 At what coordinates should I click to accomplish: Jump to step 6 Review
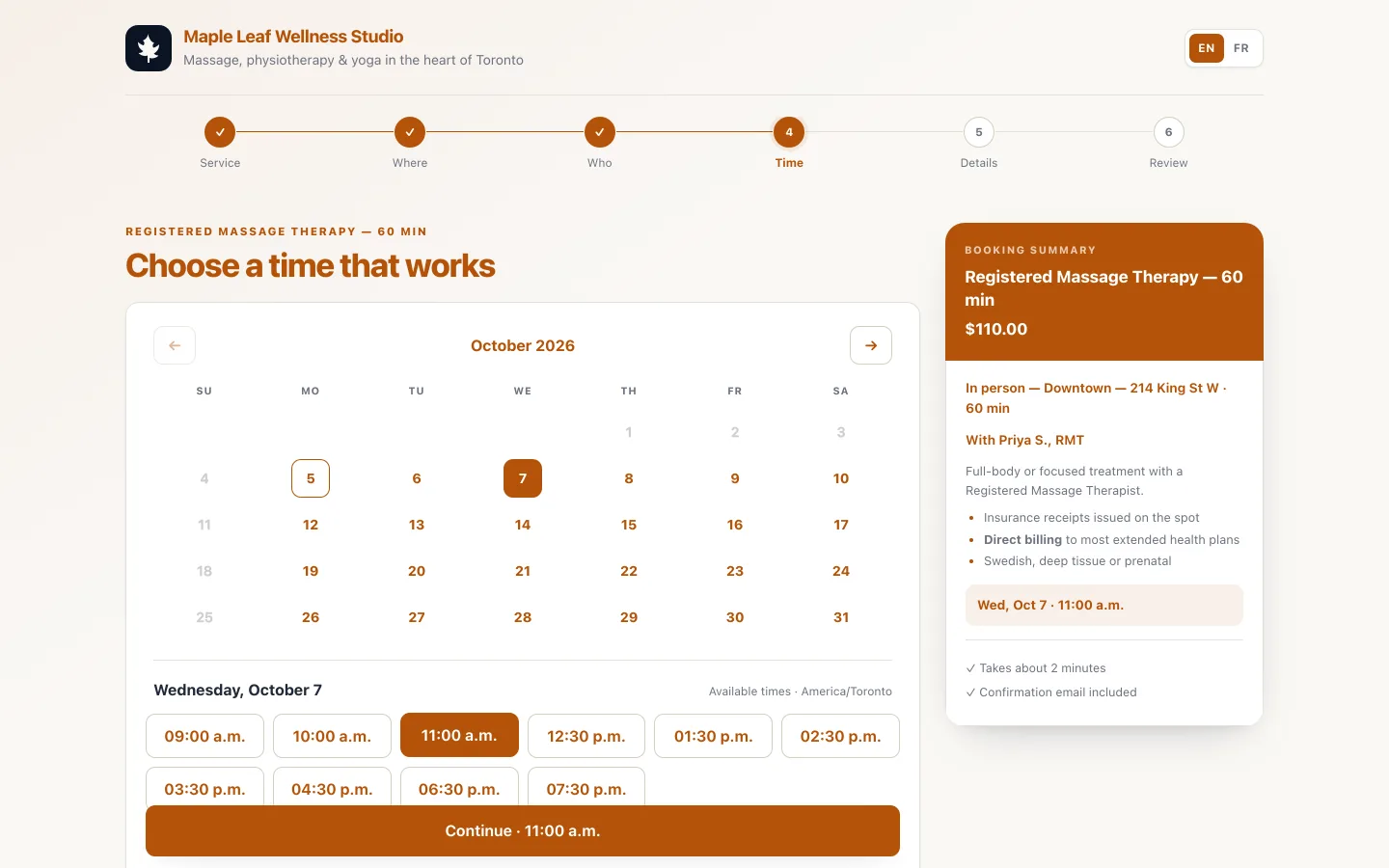(x=1169, y=132)
